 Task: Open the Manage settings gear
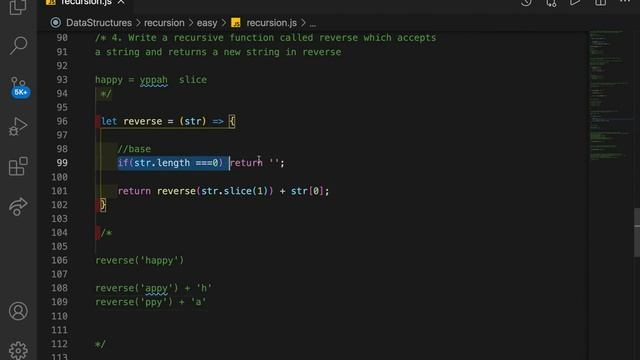18,350
